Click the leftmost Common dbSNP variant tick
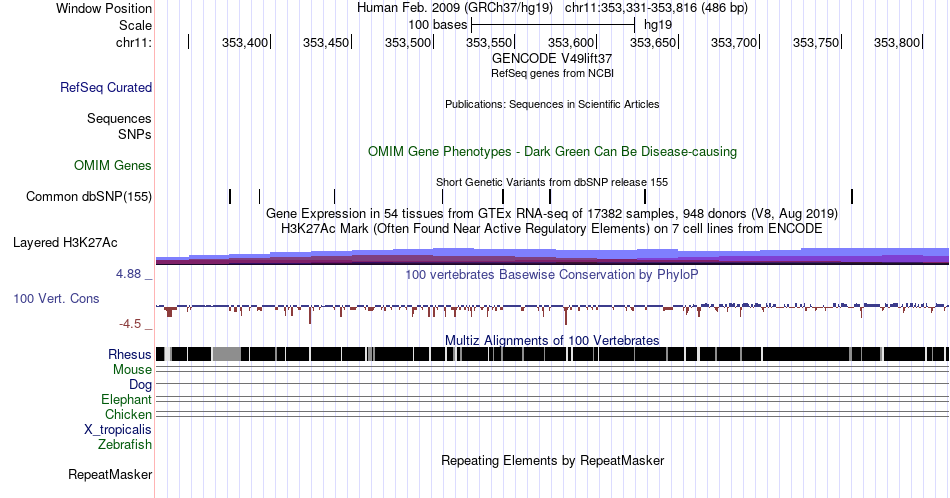The width and height of the screenshot is (950, 498). [x=230, y=196]
